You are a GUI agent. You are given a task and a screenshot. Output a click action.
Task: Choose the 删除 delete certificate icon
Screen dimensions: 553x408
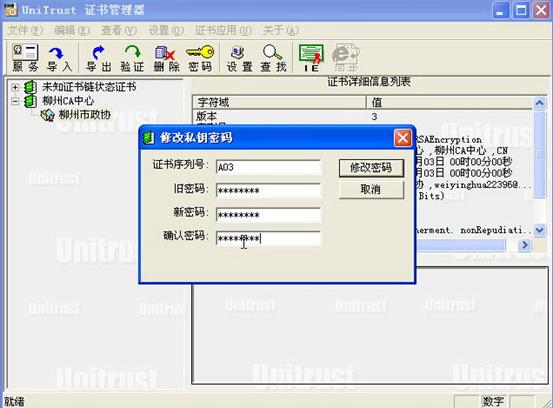click(x=166, y=58)
